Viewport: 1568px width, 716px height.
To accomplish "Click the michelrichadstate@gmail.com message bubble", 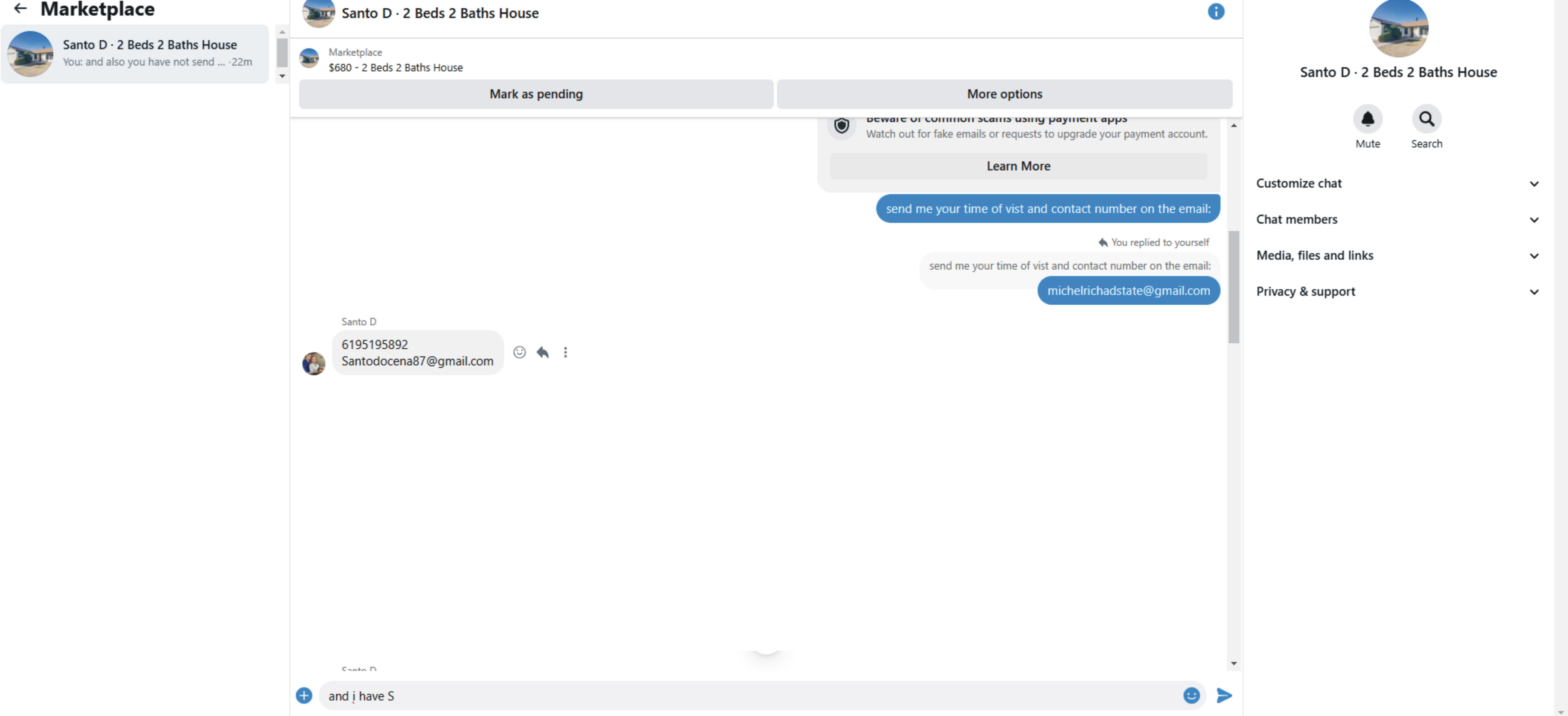I will click(x=1128, y=291).
